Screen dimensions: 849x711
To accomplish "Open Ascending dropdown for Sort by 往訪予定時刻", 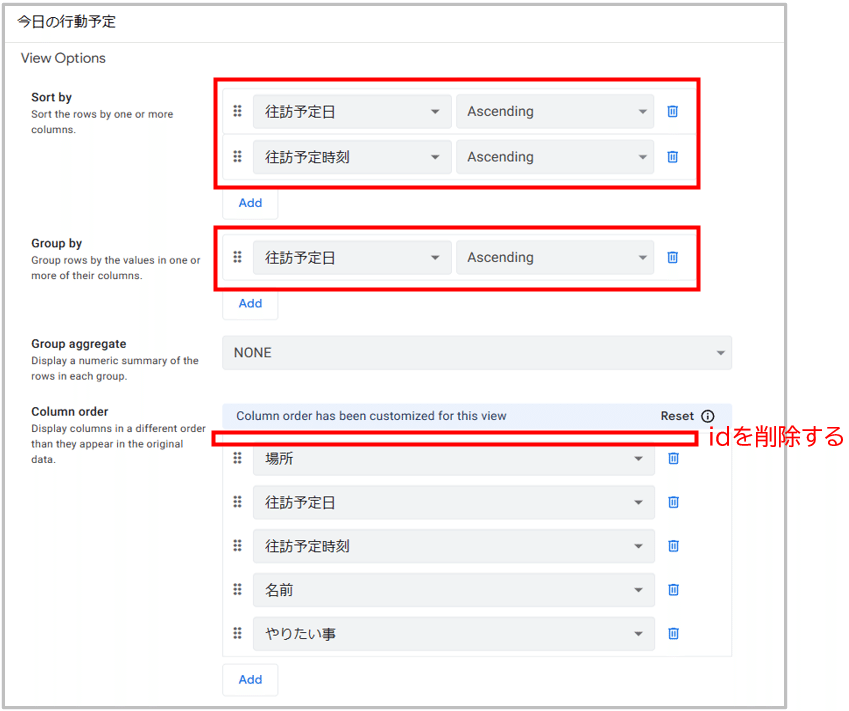I will [555, 157].
